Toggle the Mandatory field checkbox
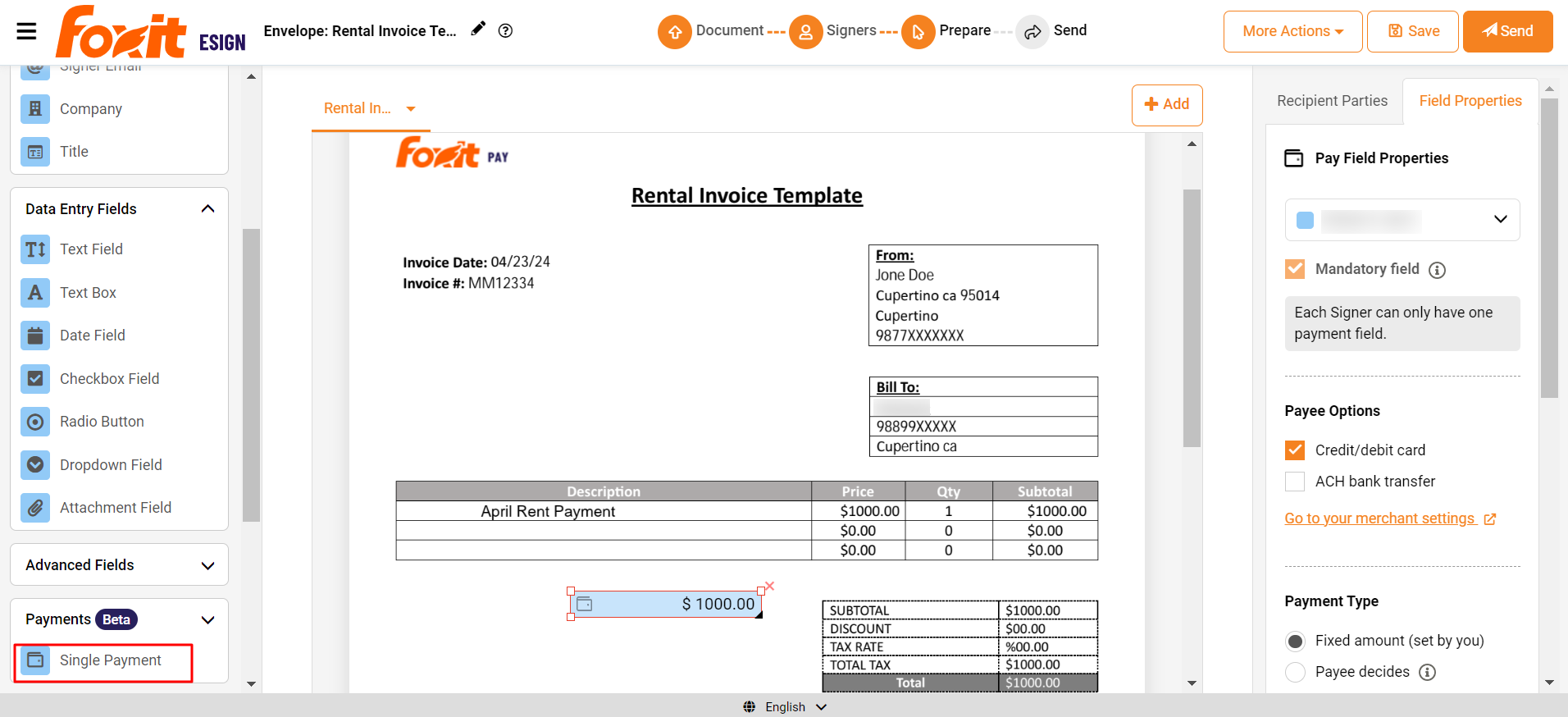 [x=1295, y=269]
